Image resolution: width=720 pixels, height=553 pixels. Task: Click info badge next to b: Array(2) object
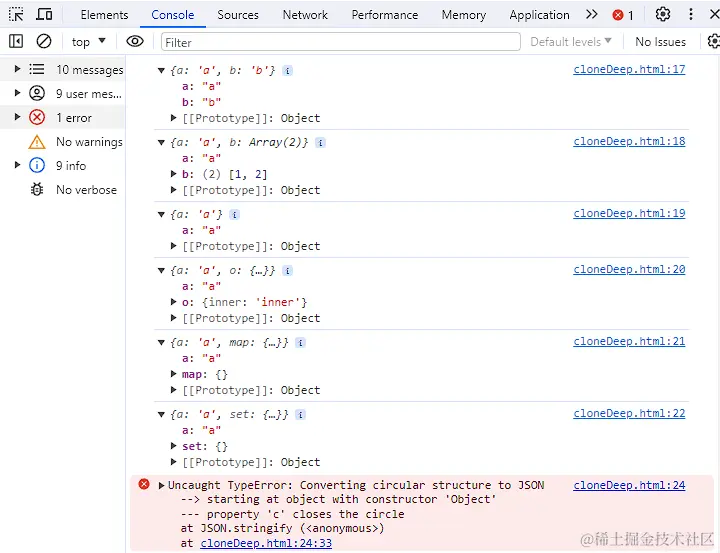point(321,142)
